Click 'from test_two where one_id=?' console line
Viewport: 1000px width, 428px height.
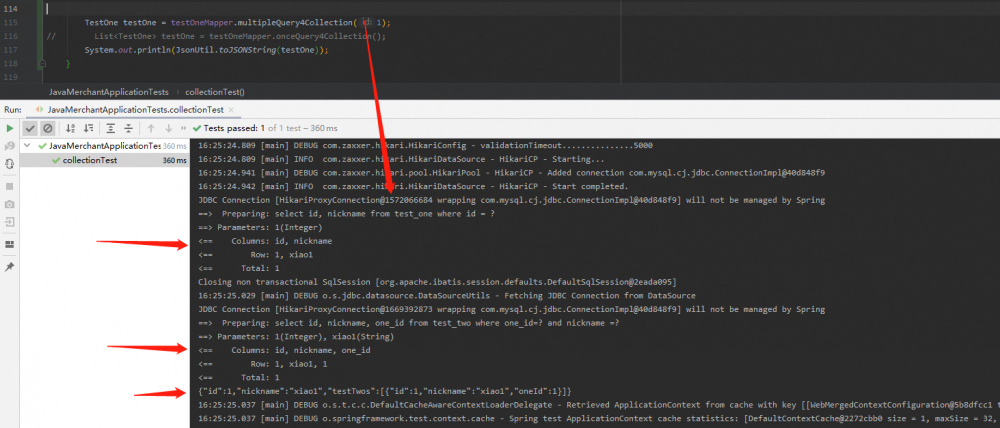pyautogui.click(x=408, y=323)
